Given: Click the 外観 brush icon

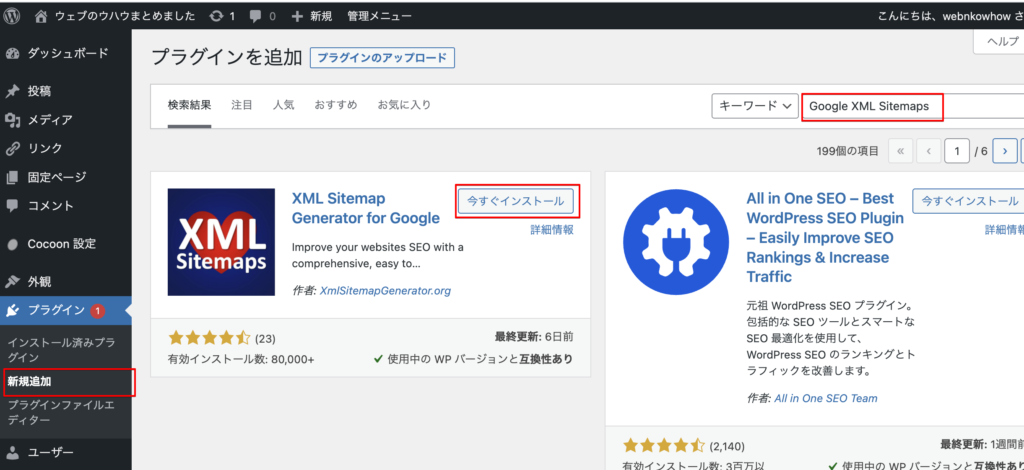Looking at the screenshot, I should tap(12, 282).
